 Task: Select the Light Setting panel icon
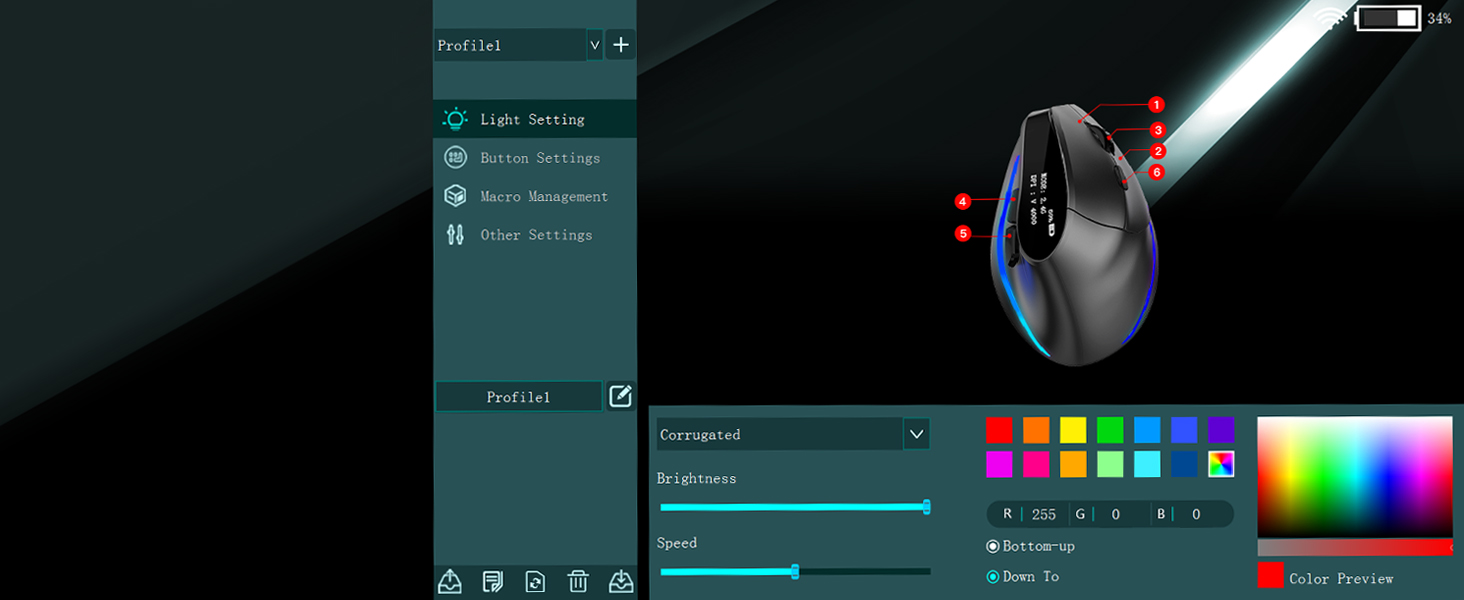[455, 118]
